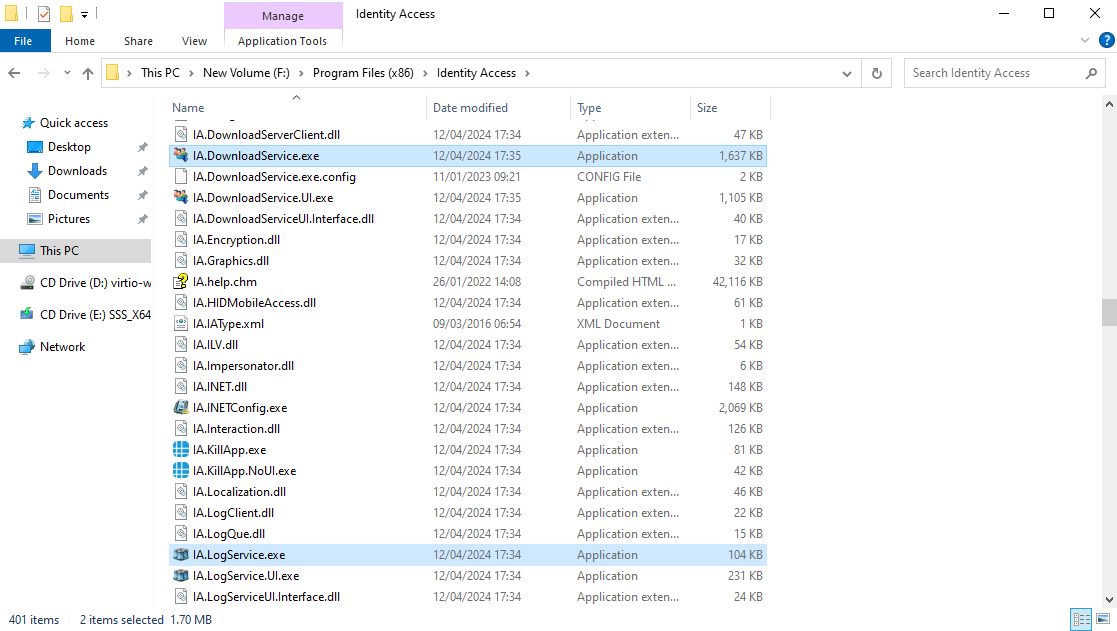Open recent locations dropdown arrow
Screen dimensions: 1117x631
pos(67,73)
